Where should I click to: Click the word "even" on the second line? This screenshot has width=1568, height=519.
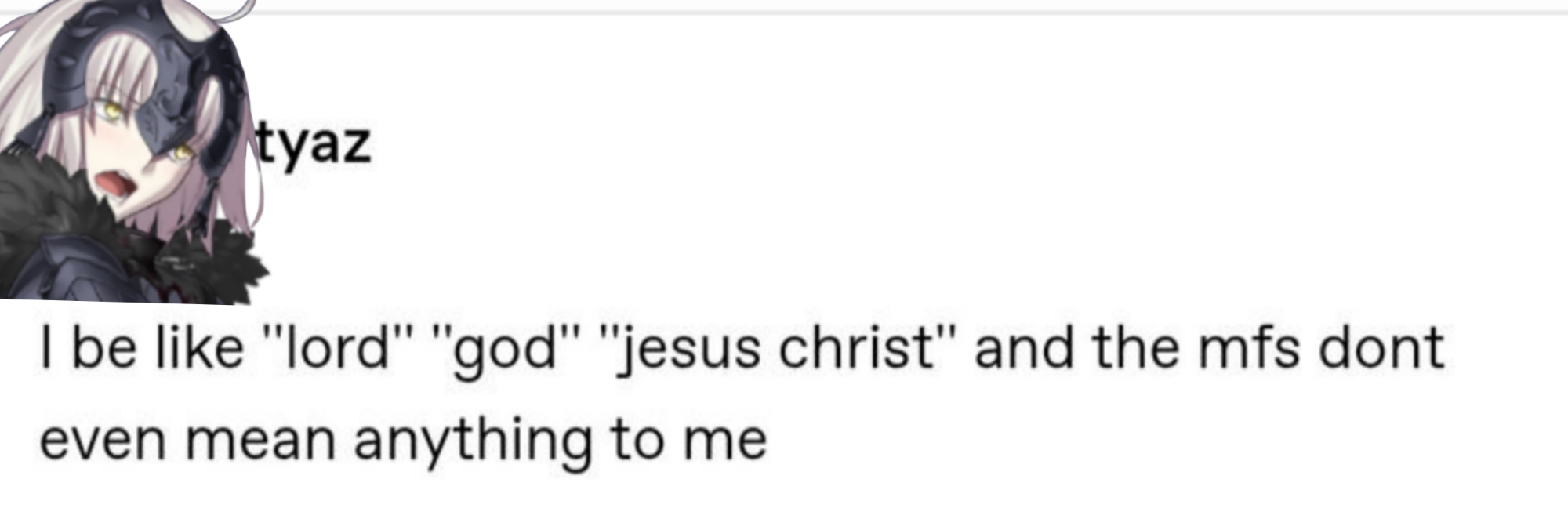(x=103, y=441)
